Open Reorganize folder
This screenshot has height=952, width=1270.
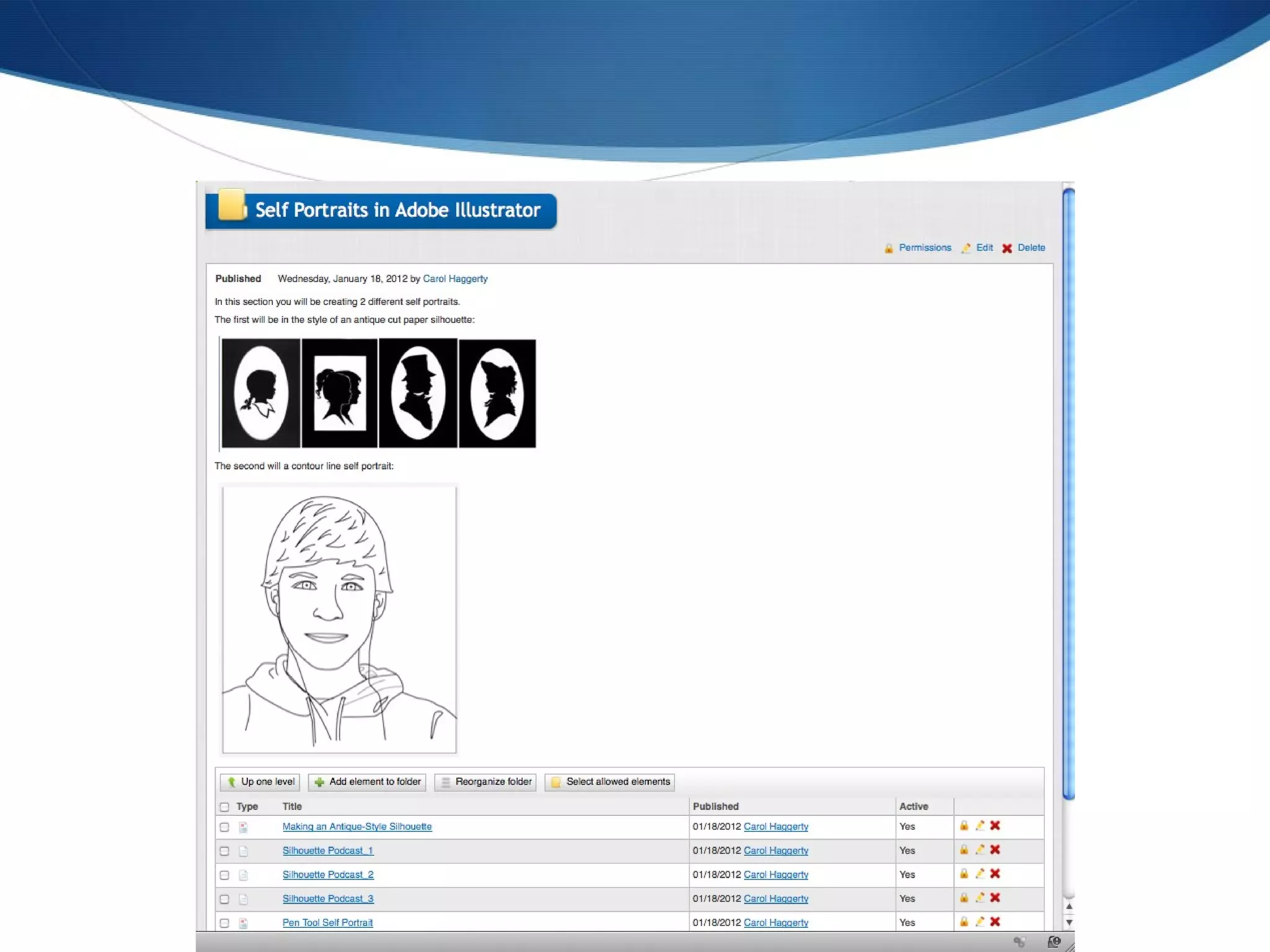pos(486,782)
